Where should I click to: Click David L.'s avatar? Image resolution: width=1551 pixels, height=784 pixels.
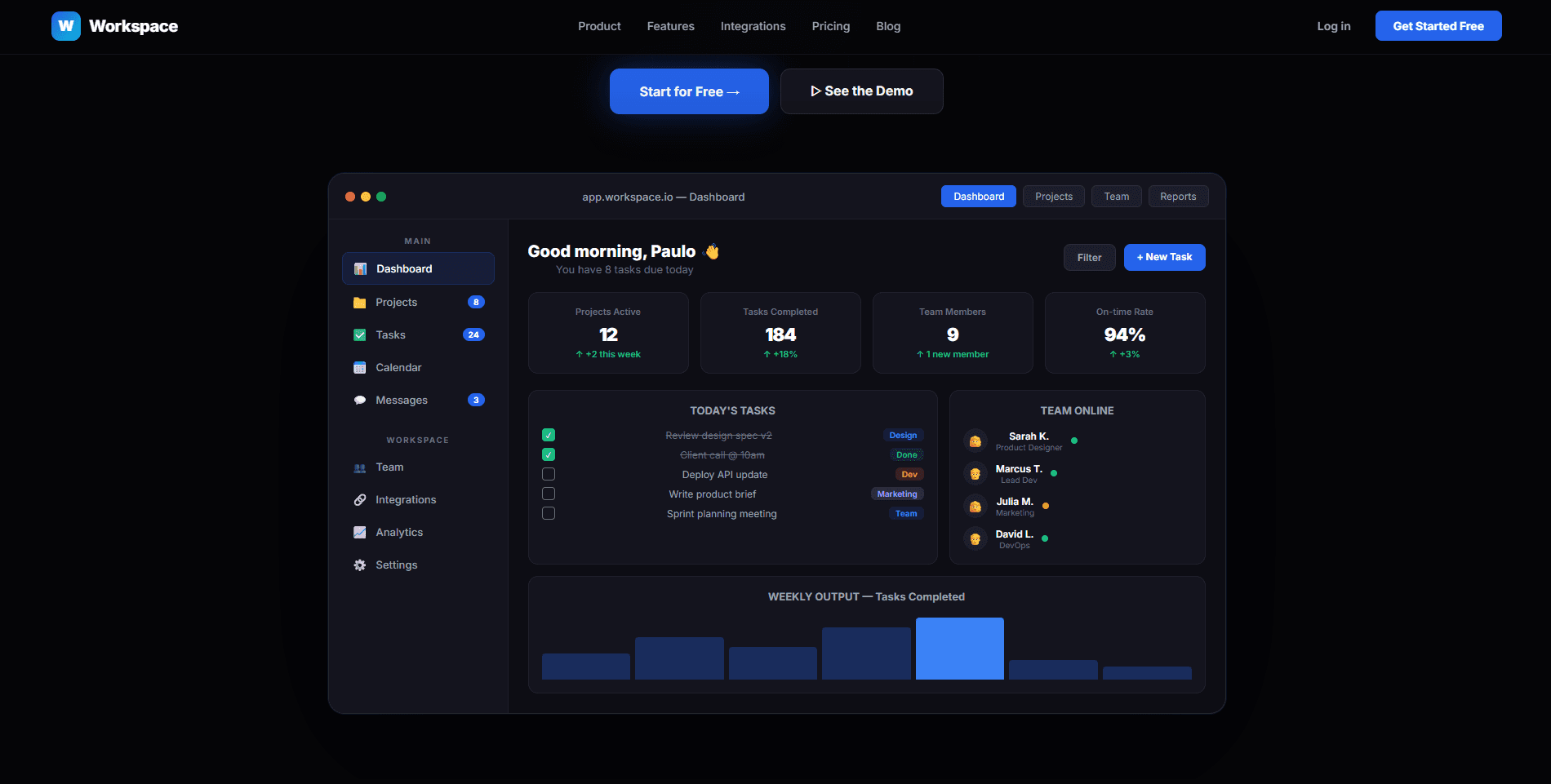(975, 539)
